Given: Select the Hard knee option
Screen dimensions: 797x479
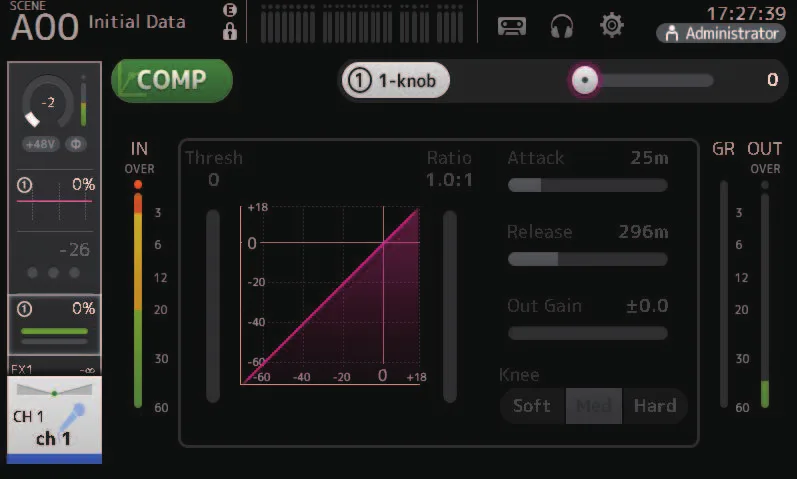Looking at the screenshot, I should [655, 406].
